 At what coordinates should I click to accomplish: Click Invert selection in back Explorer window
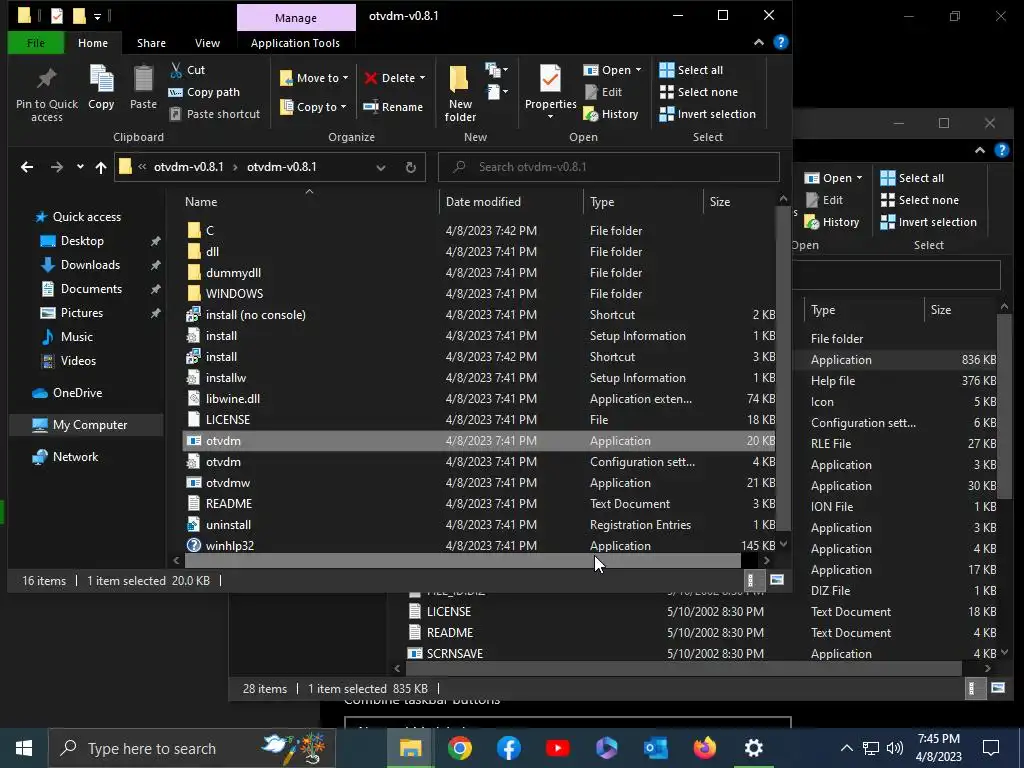click(929, 222)
